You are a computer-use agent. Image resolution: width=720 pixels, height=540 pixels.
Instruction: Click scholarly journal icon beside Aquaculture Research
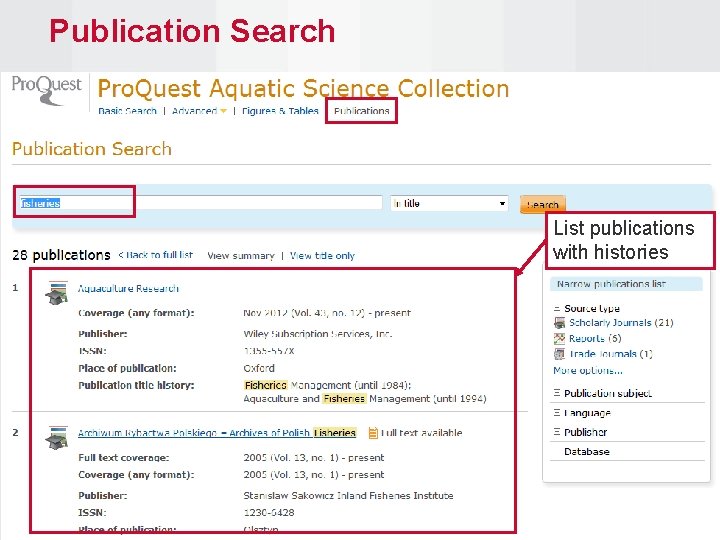point(56,293)
